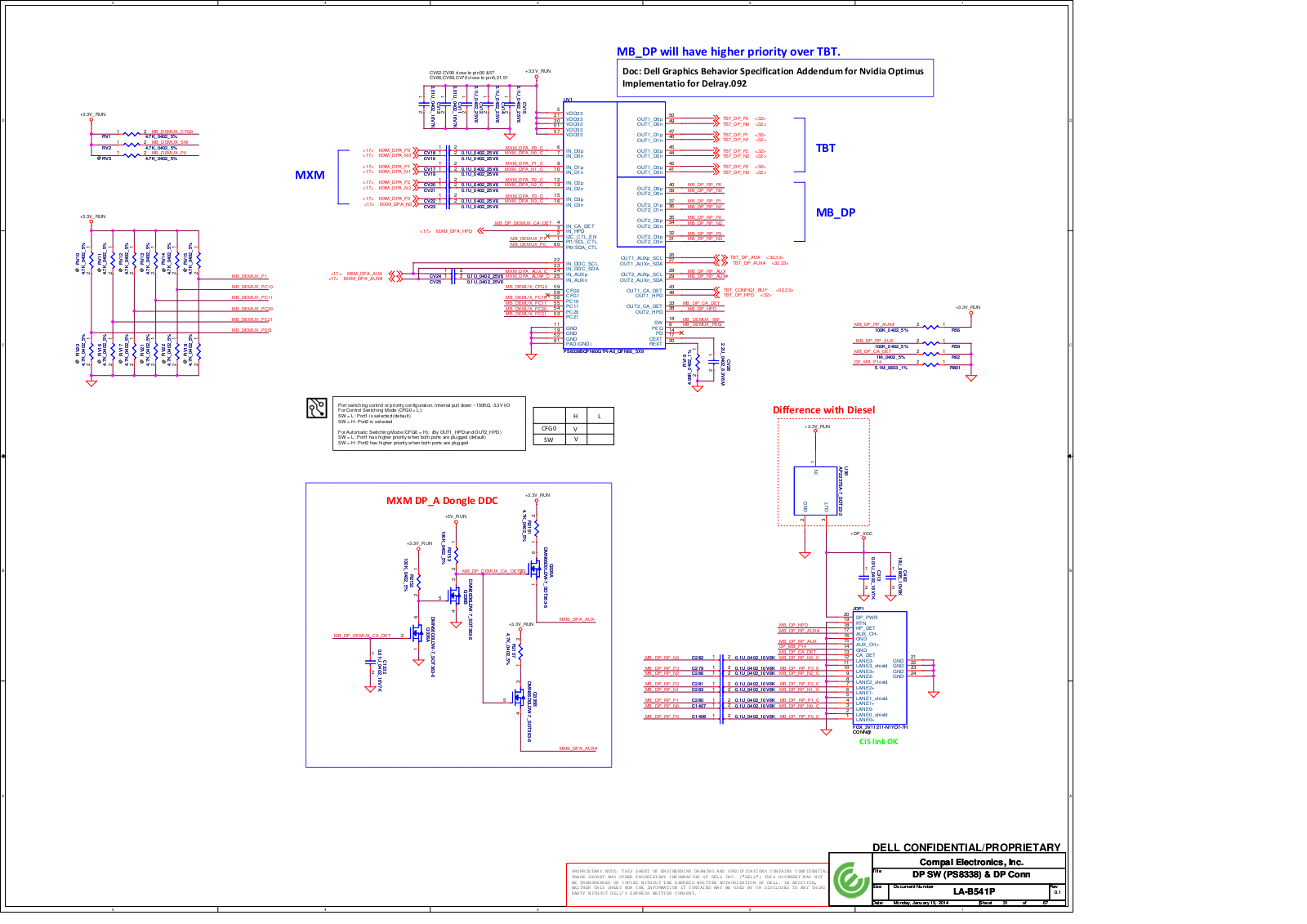Image resolution: width=1307 pixels, height=924 pixels.
Task: Click rotated resistor label 'RV15'
Action: coord(185,257)
